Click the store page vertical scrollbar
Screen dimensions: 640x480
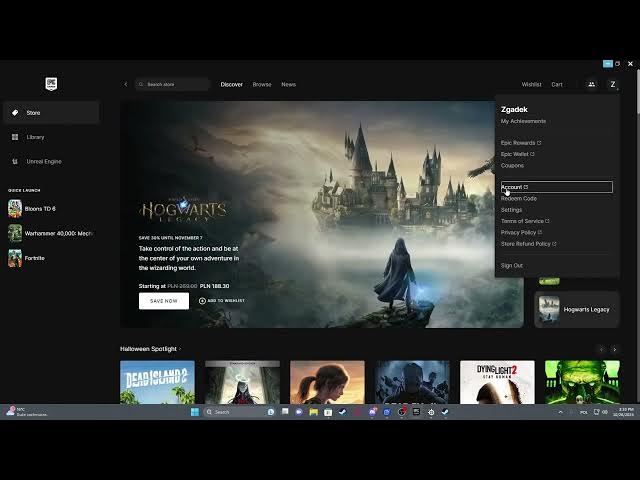coord(638,93)
